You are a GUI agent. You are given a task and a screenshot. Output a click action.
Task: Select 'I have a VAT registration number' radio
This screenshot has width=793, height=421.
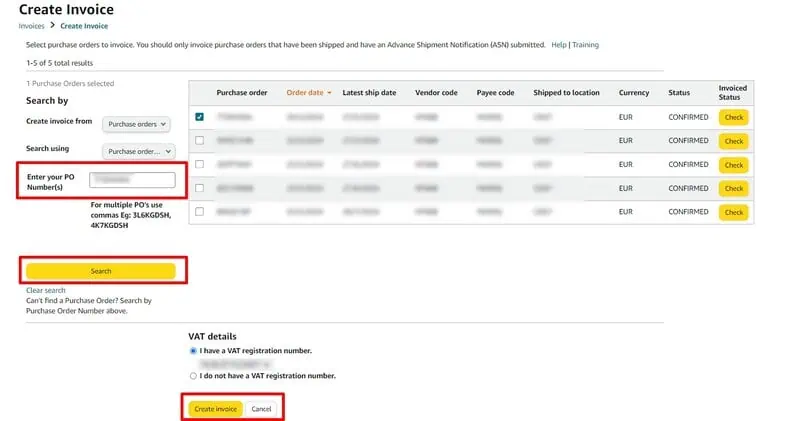(x=193, y=351)
